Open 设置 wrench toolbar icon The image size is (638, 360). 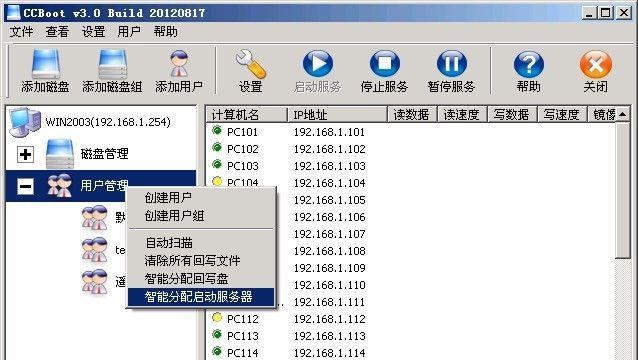click(251, 64)
